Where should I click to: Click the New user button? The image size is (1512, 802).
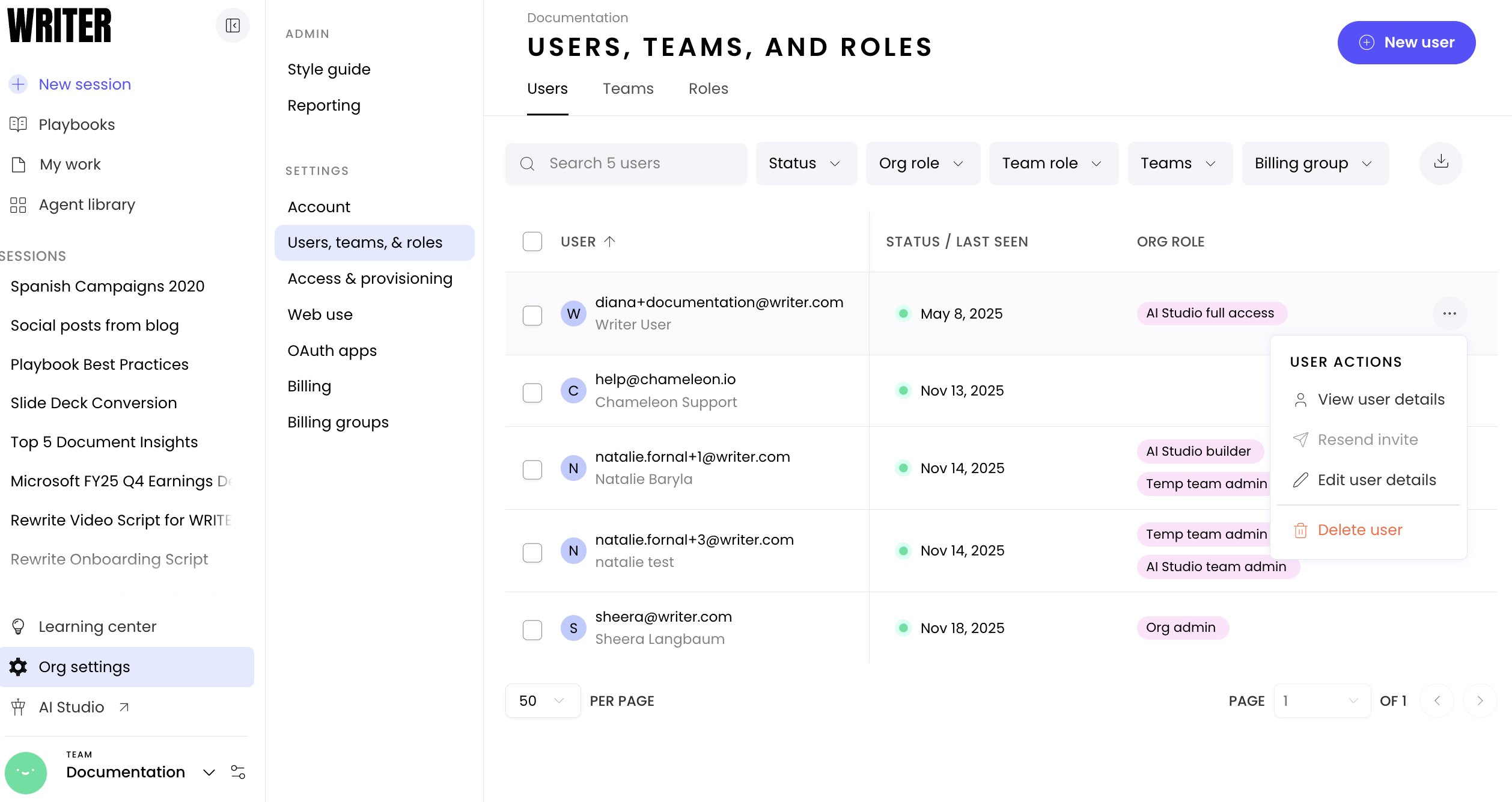tap(1406, 42)
